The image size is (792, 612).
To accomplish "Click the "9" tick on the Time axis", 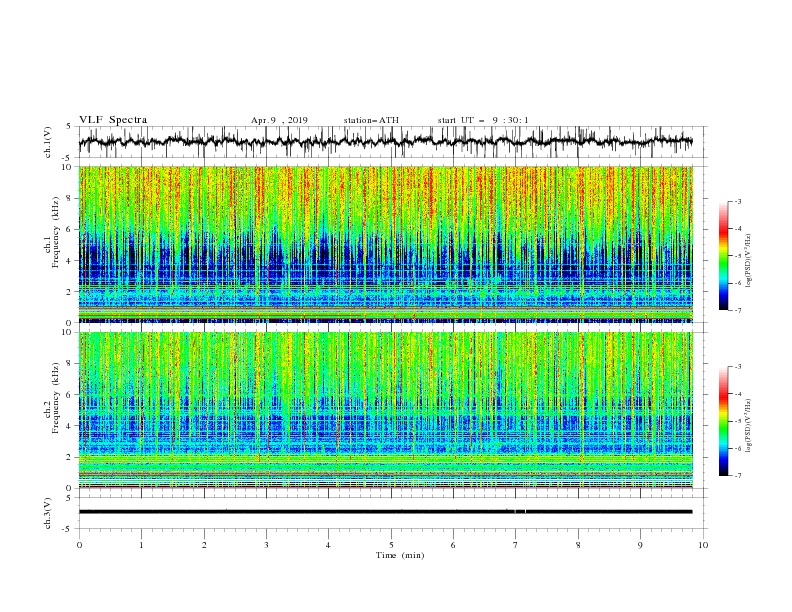I will tap(640, 545).
